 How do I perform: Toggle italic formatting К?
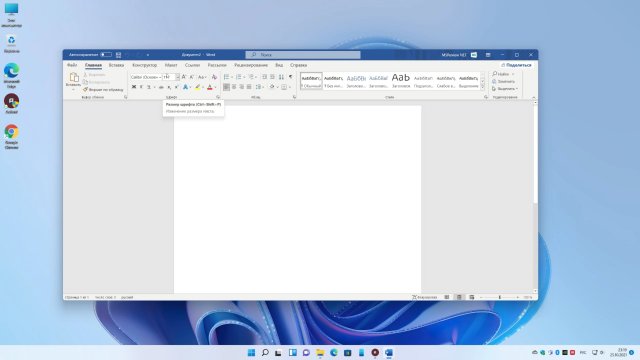[141, 87]
